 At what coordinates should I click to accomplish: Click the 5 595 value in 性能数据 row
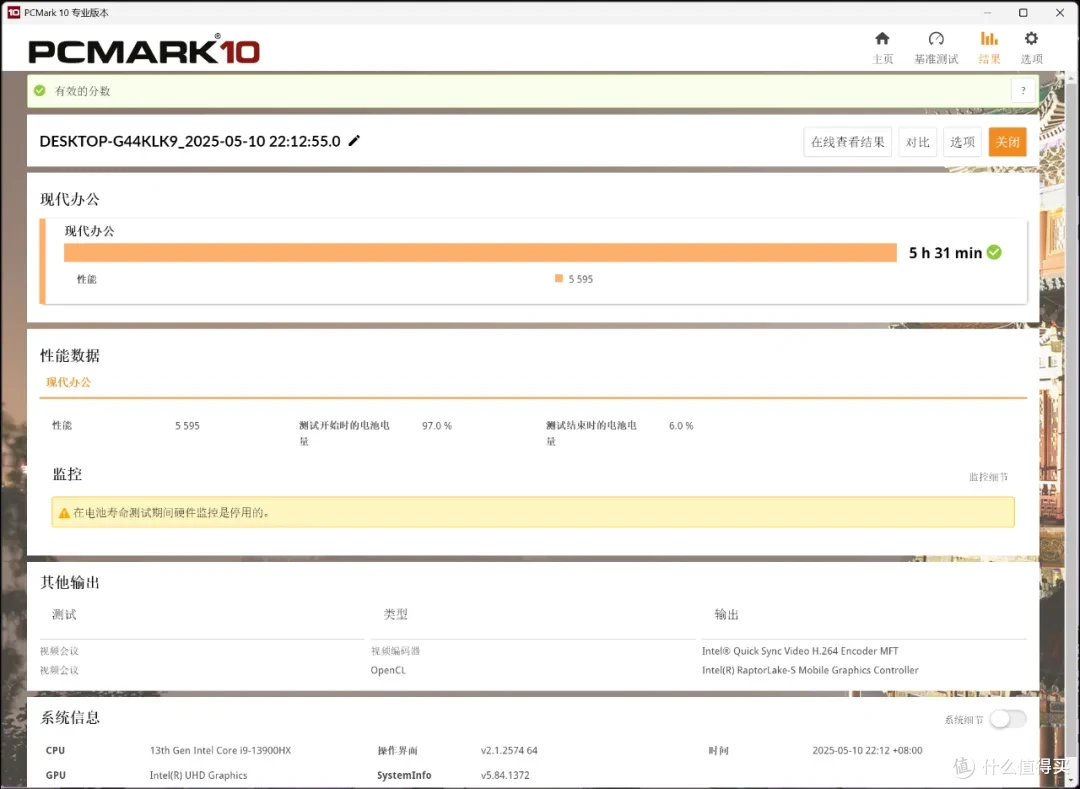point(187,425)
